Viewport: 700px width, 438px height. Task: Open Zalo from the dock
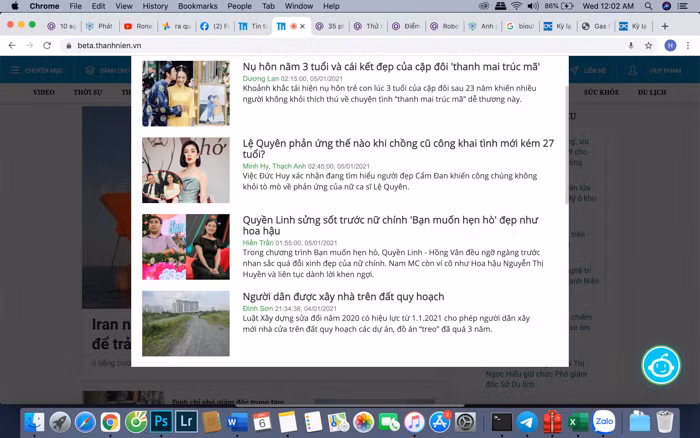tap(604, 422)
